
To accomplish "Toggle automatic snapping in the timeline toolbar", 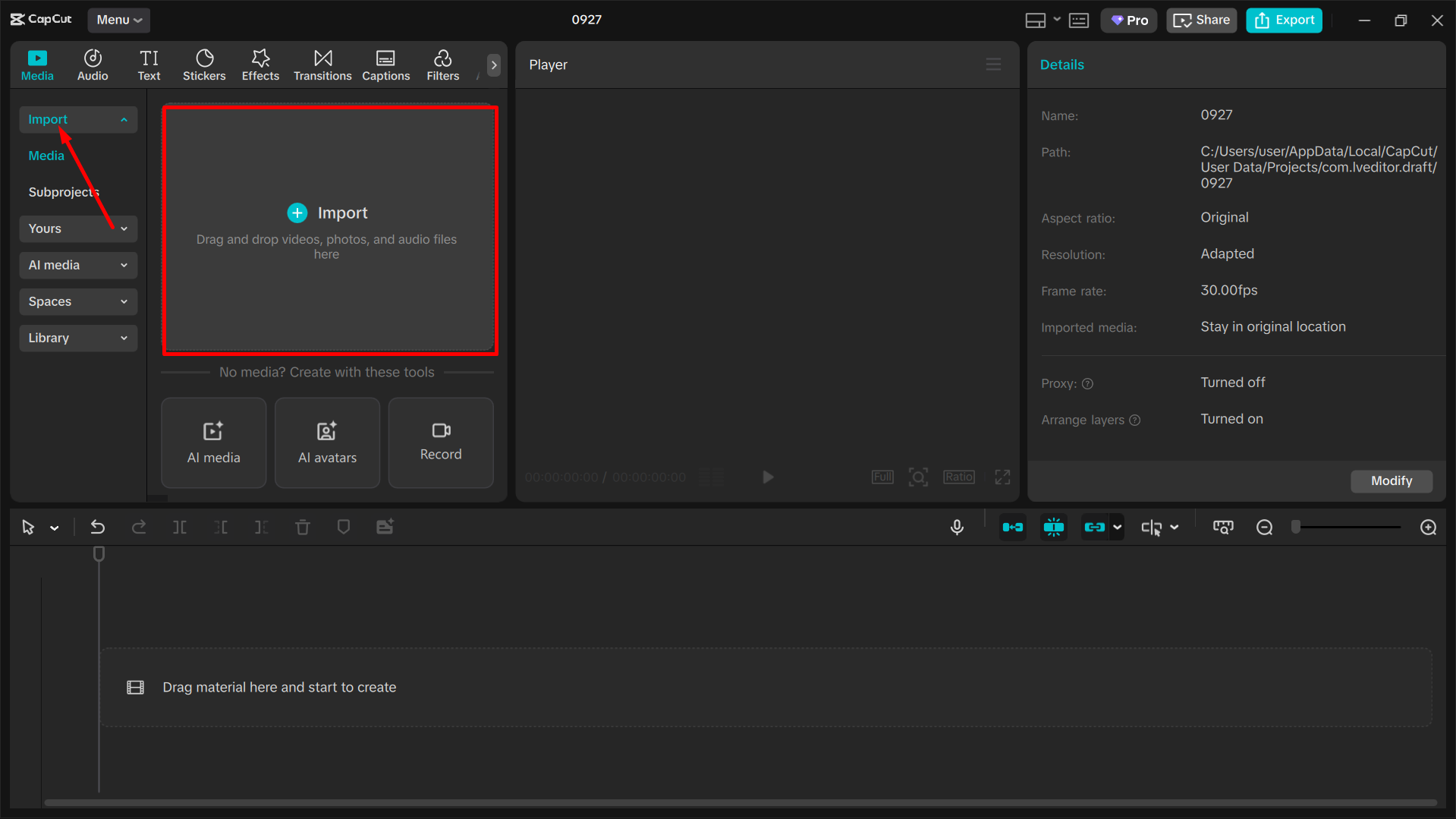I will [x=1053, y=527].
